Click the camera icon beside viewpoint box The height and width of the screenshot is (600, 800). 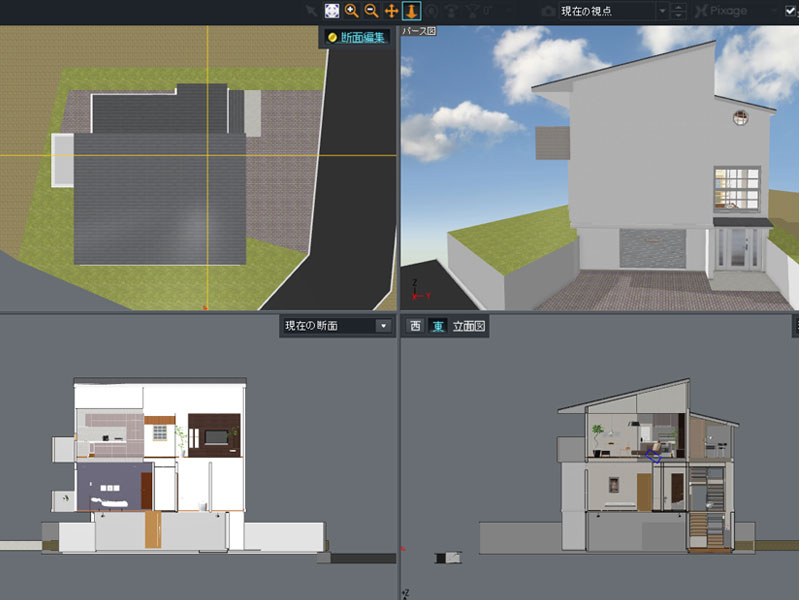547,11
